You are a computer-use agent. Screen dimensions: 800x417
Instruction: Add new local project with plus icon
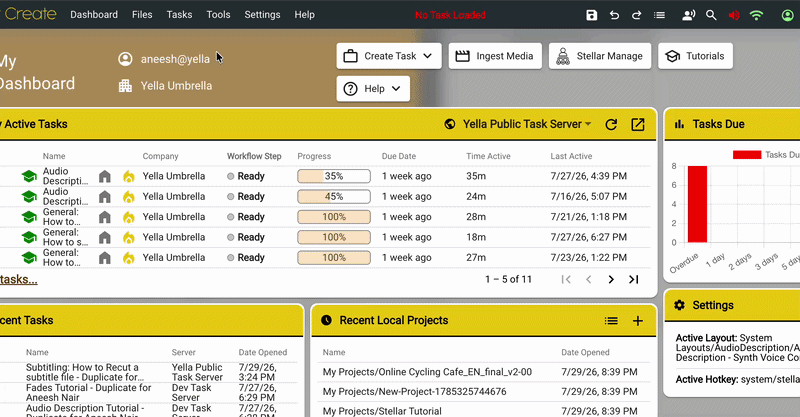click(x=638, y=321)
